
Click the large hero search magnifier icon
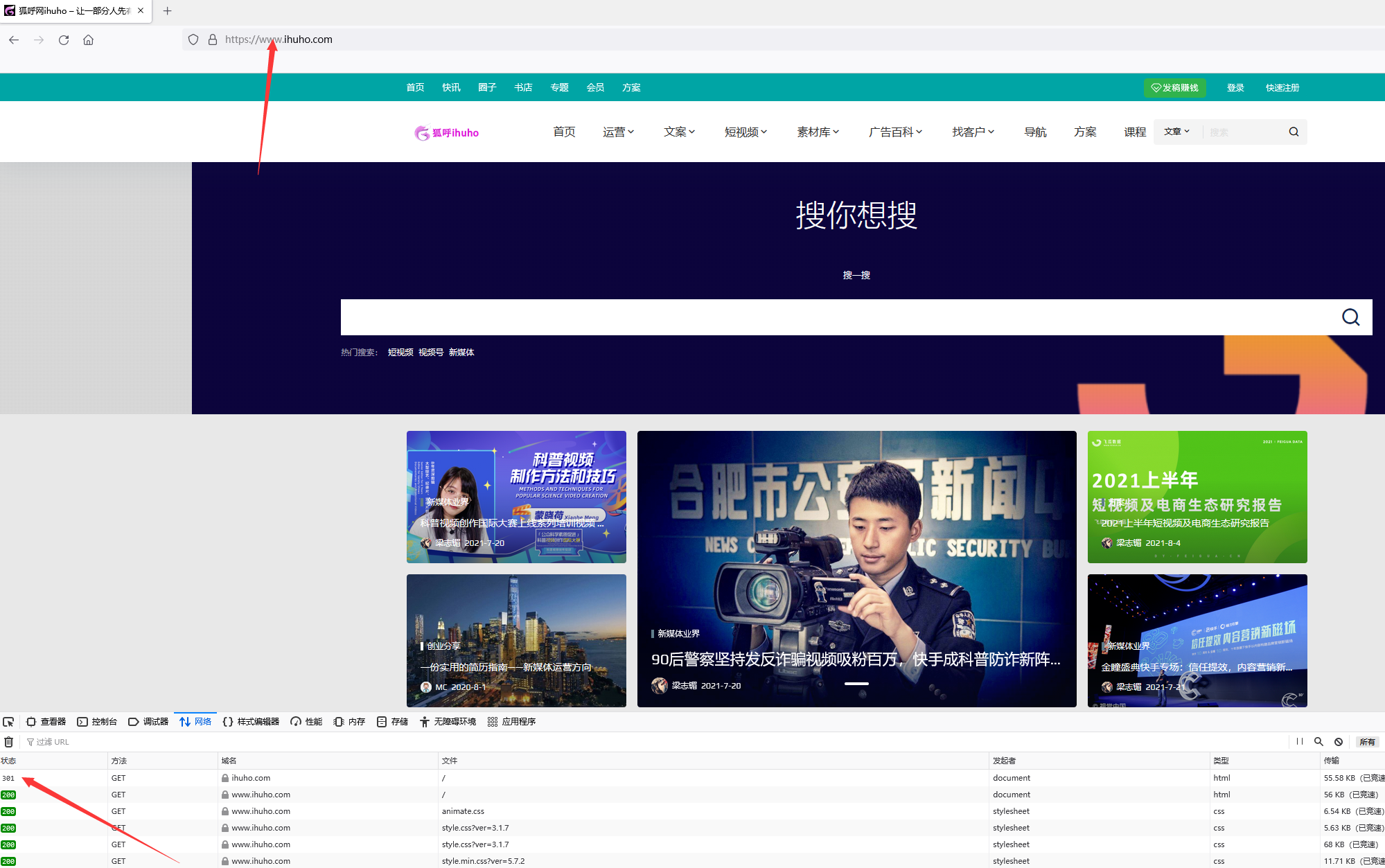[x=1350, y=317]
